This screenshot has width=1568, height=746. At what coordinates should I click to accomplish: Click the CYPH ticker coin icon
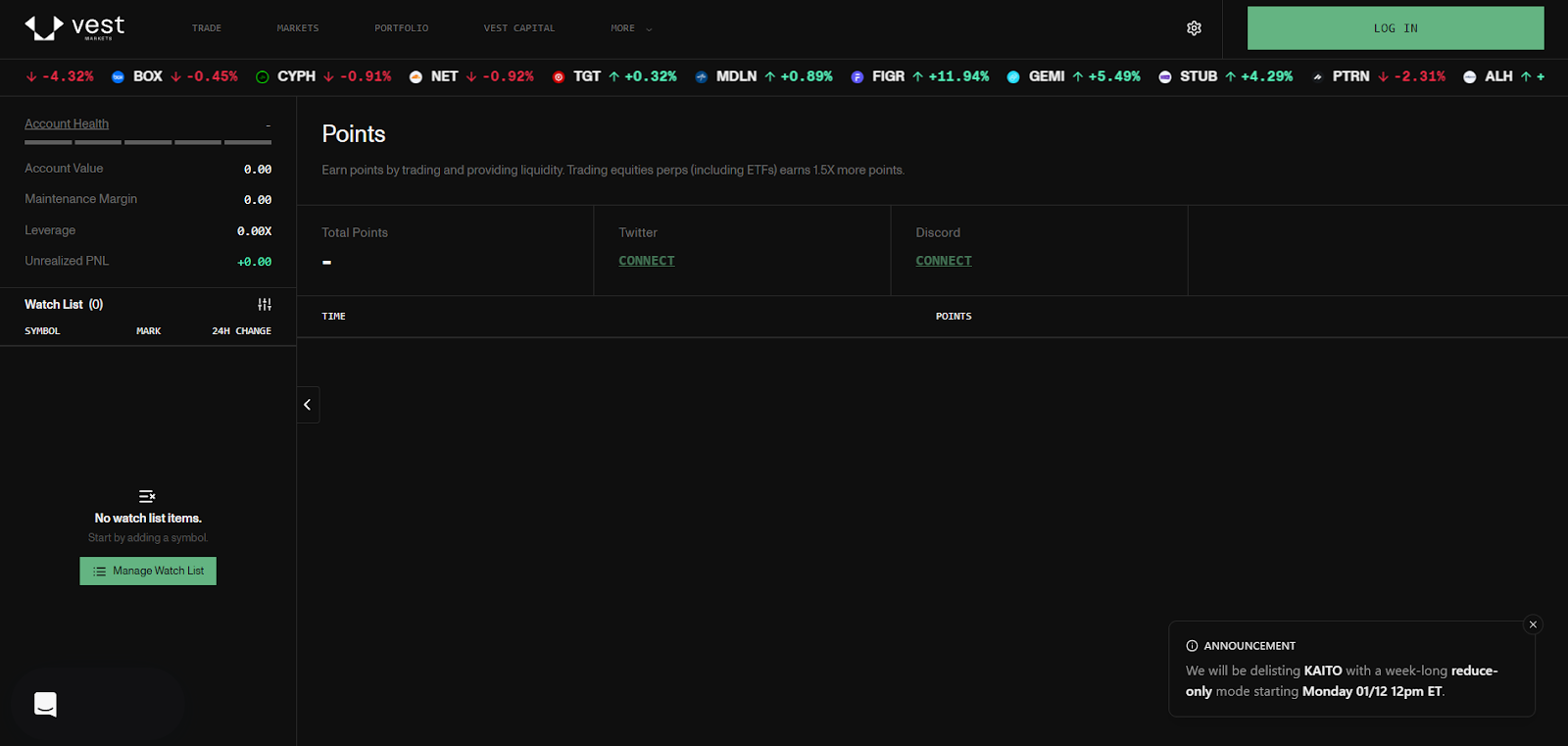(x=263, y=77)
